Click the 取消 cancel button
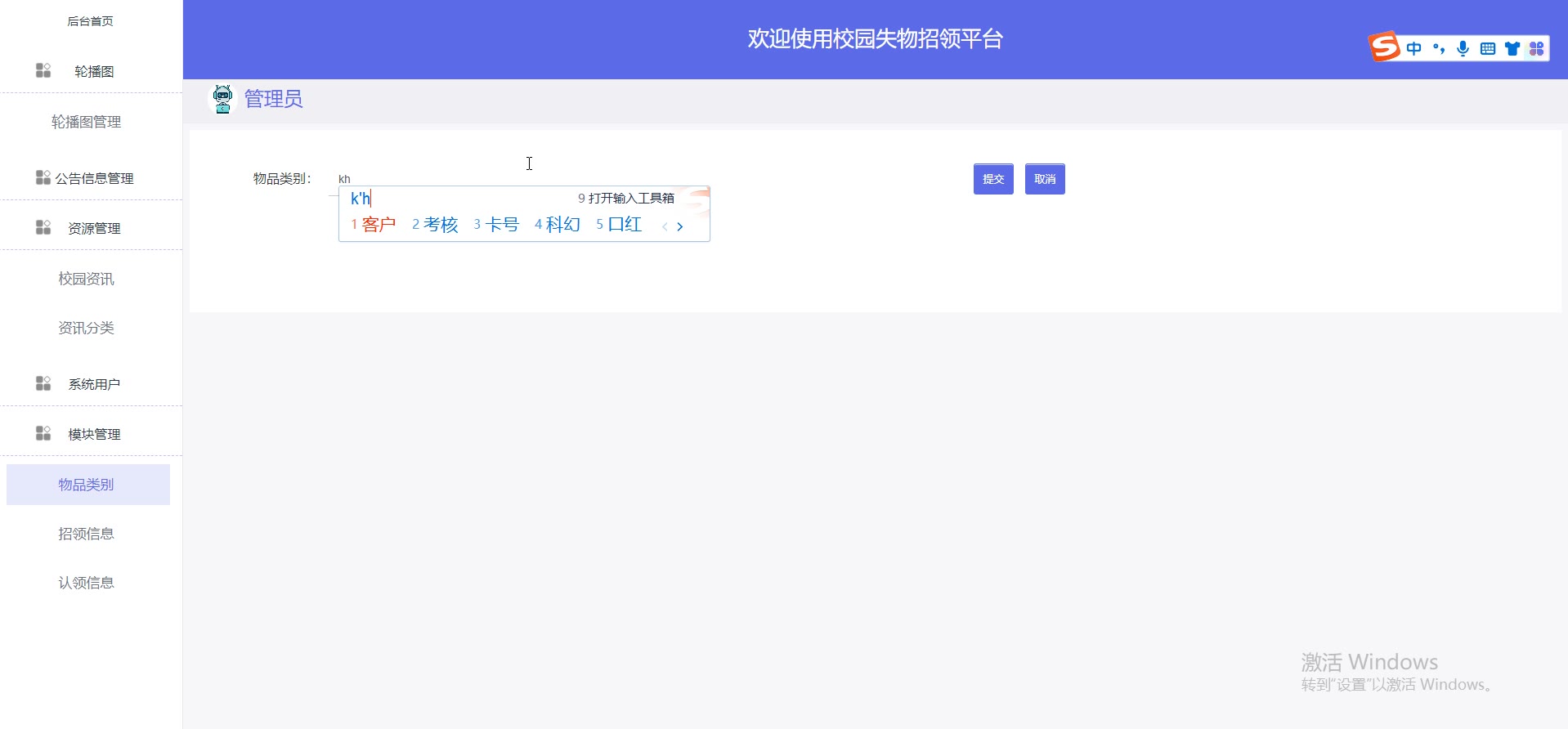The width and height of the screenshot is (1568, 729). pyautogui.click(x=1045, y=179)
